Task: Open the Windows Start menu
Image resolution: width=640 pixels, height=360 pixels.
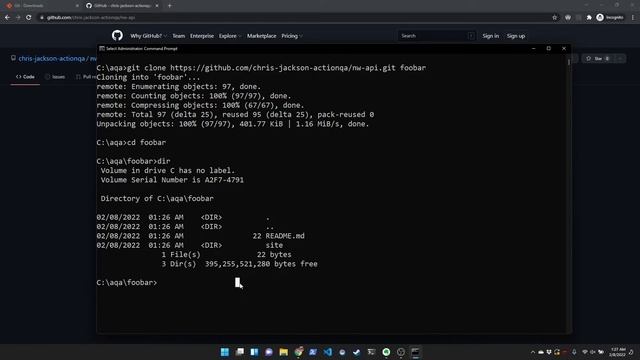Action: point(224,352)
